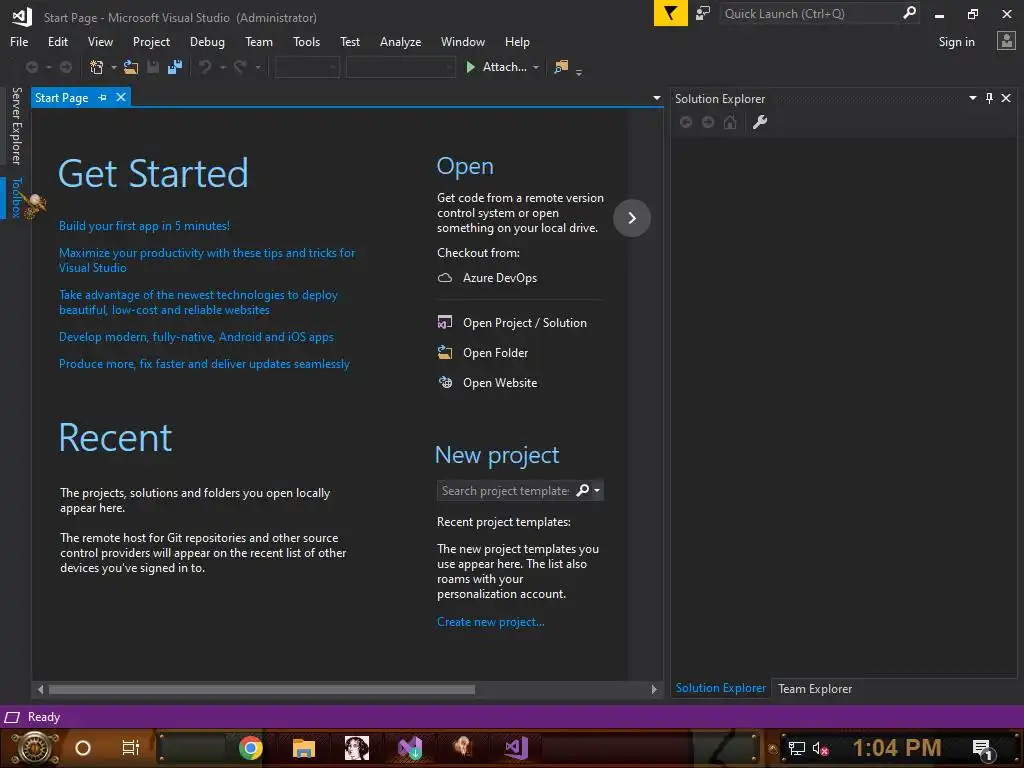Viewport: 1024px width, 768px height.
Task: Open the Solution Configurations combo box
Action: tap(307, 67)
